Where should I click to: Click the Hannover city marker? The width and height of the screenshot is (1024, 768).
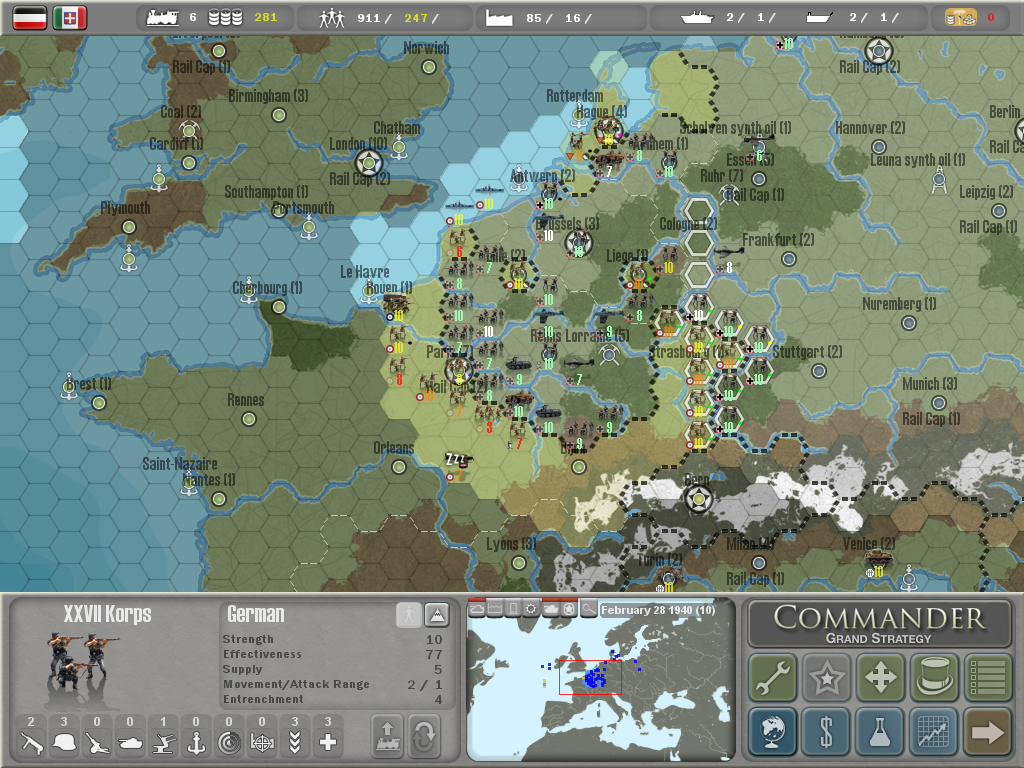tap(878, 147)
